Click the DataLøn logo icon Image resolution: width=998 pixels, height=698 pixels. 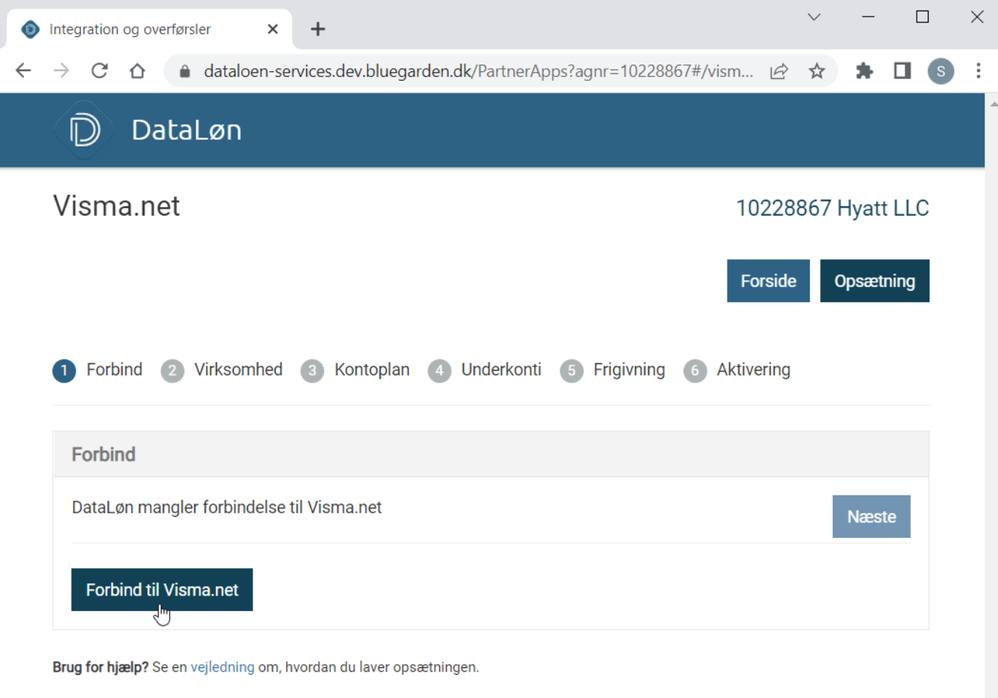tap(85, 130)
